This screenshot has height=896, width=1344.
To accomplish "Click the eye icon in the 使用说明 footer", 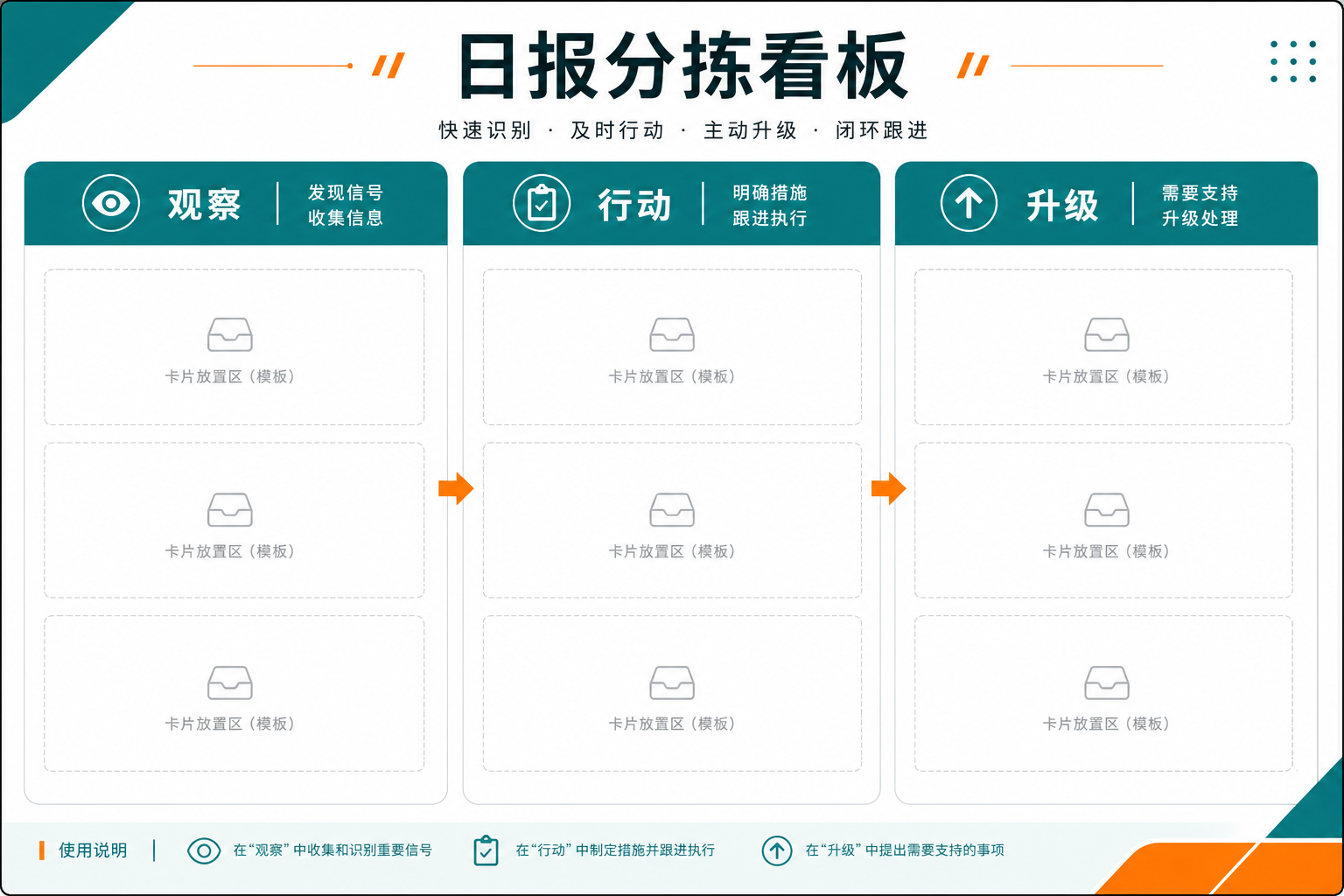I will tap(204, 850).
